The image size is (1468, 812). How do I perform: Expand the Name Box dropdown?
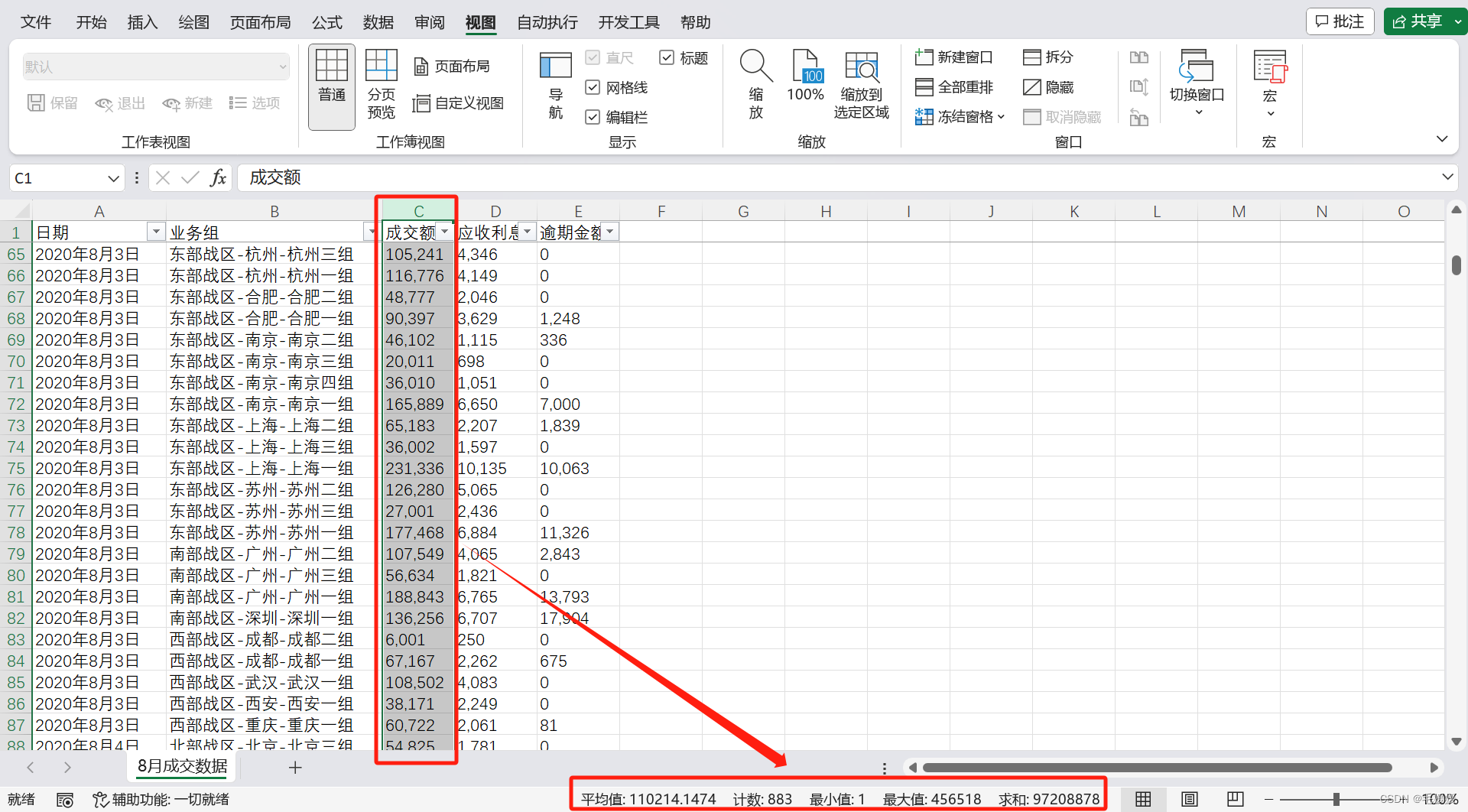pyautogui.click(x=113, y=178)
